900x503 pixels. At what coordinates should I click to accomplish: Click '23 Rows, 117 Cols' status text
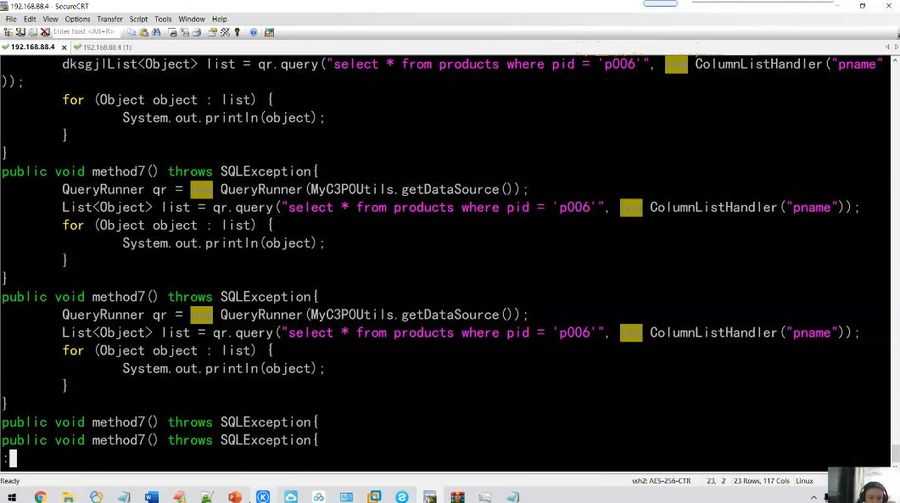pyautogui.click(x=762, y=481)
